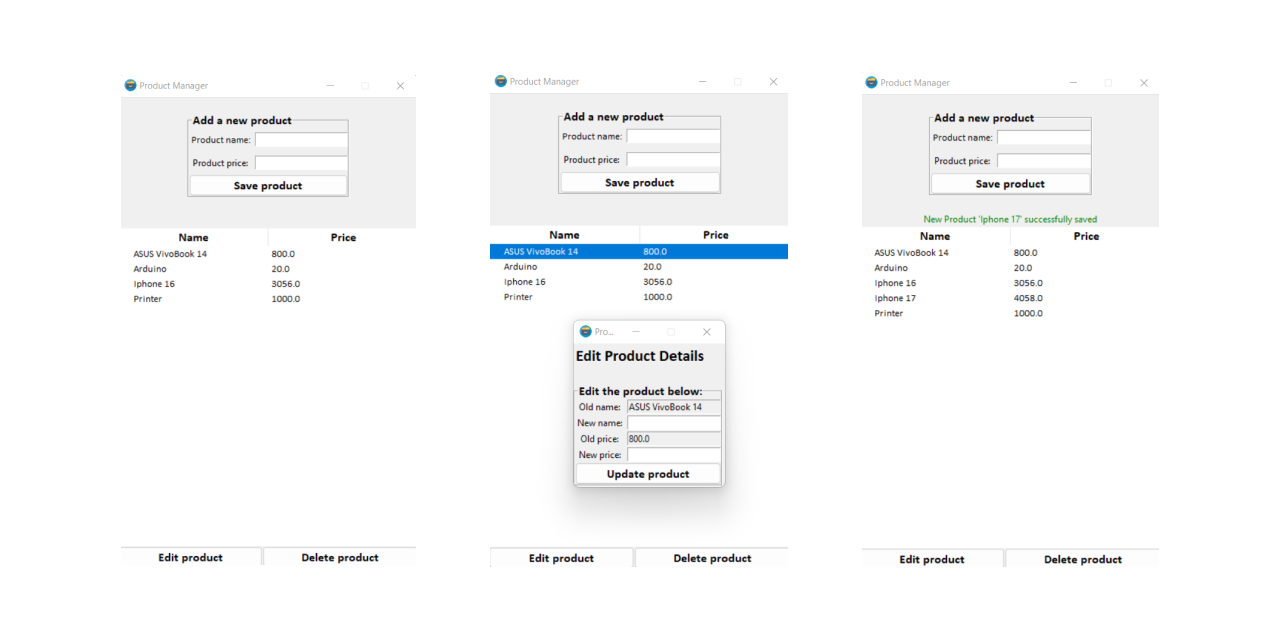Viewport: 1280px width, 640px height.
Task: Click the Product Manager icon in right window
Action: (871, 82)
